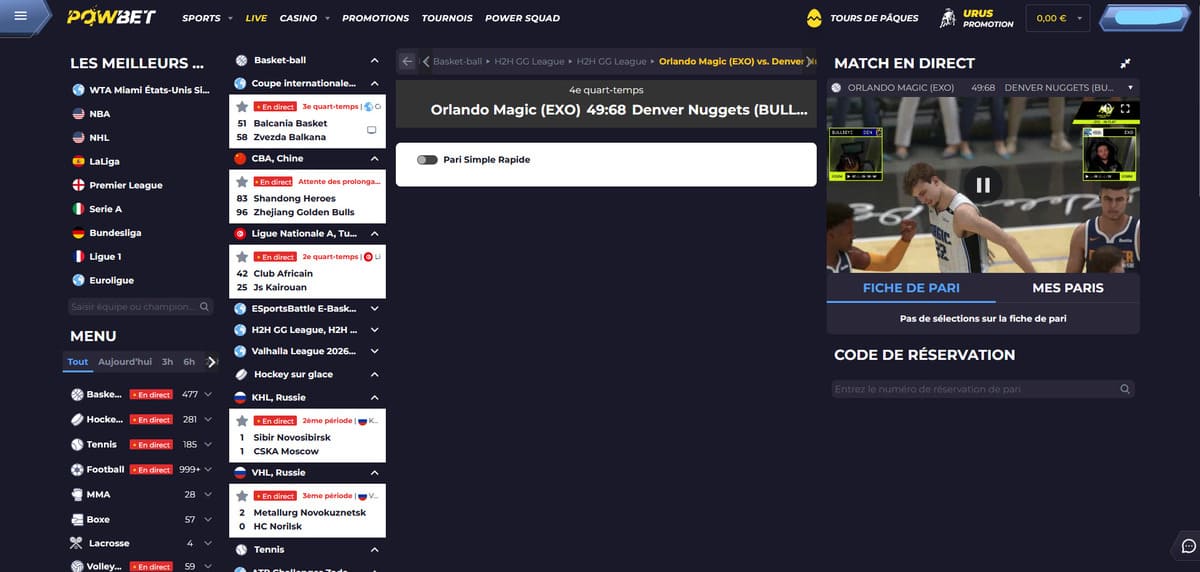Click the Tennis sport icon in menu

(x=77, y=444)
